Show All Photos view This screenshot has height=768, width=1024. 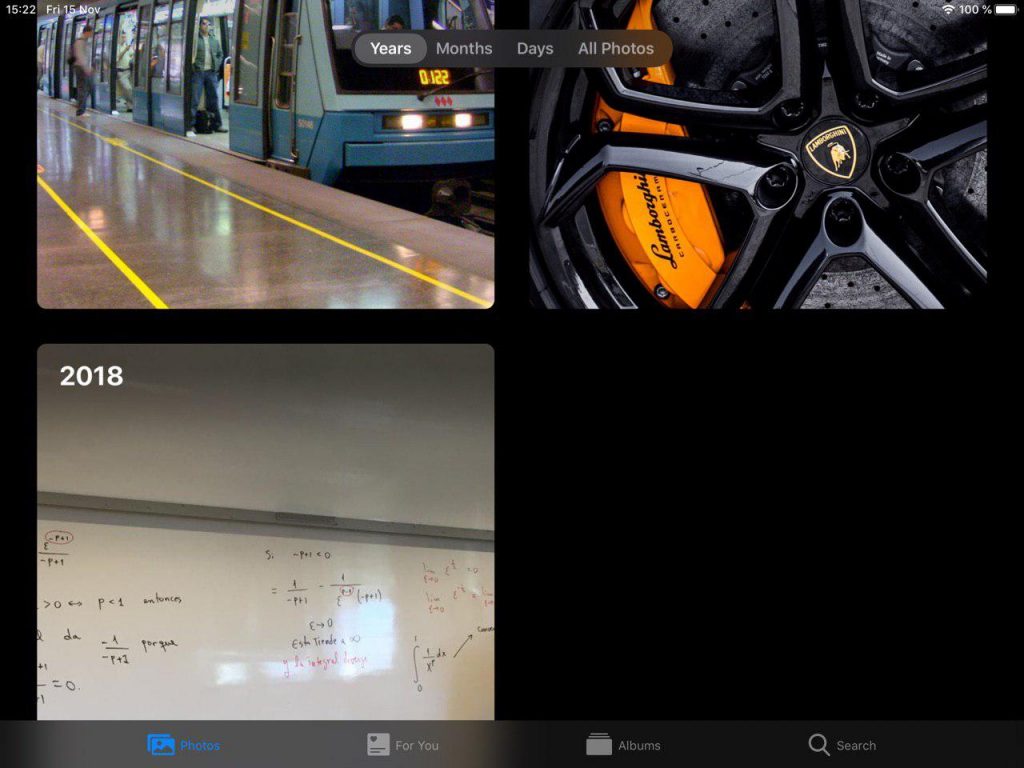click(616, 48)
